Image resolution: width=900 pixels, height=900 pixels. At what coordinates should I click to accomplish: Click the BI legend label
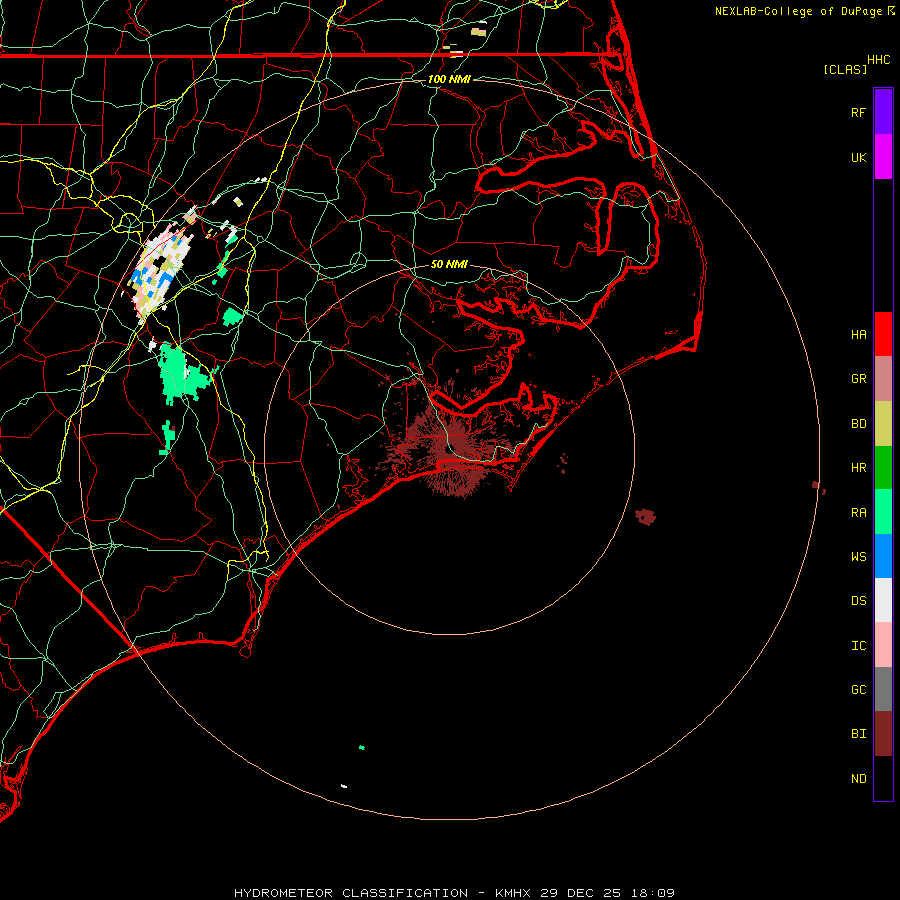coord(858,734)
